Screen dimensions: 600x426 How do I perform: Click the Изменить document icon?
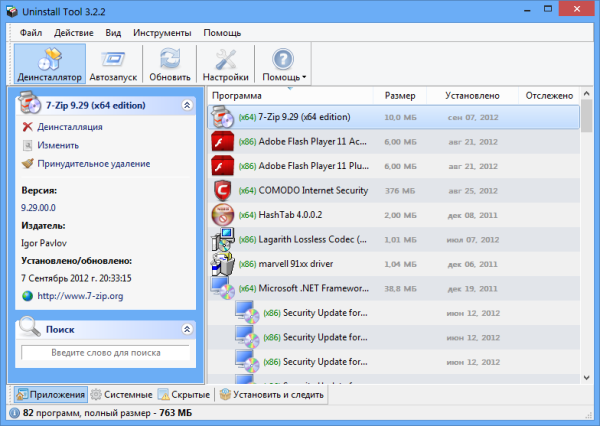click(x=28, y=145)
